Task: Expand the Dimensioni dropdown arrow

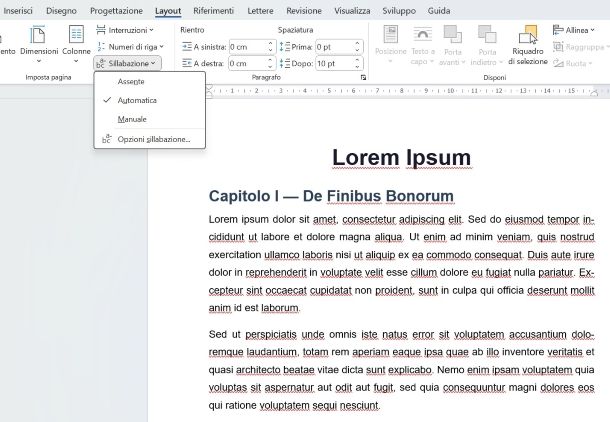Action: (x=39, y=61)
